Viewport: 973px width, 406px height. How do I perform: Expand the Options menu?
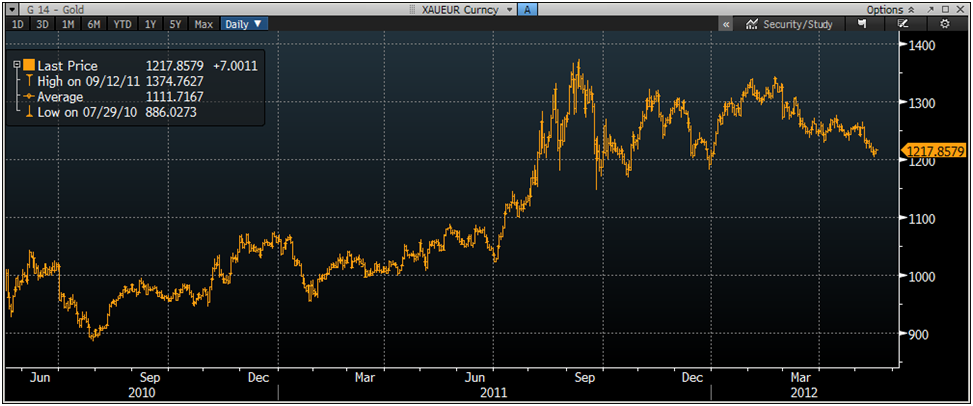[x=888, y=8]
